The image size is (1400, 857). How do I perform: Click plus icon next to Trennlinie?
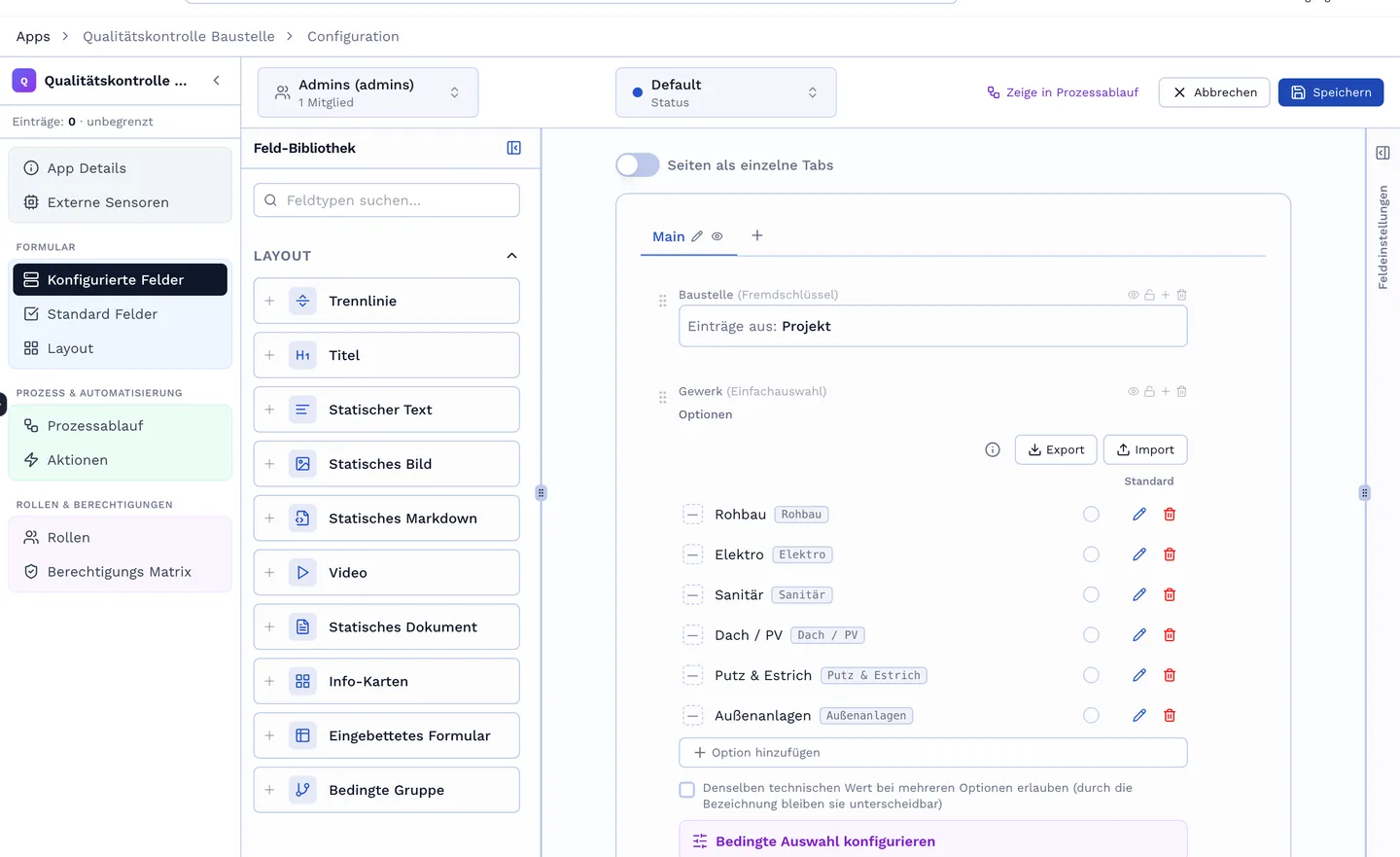(269, 301)
